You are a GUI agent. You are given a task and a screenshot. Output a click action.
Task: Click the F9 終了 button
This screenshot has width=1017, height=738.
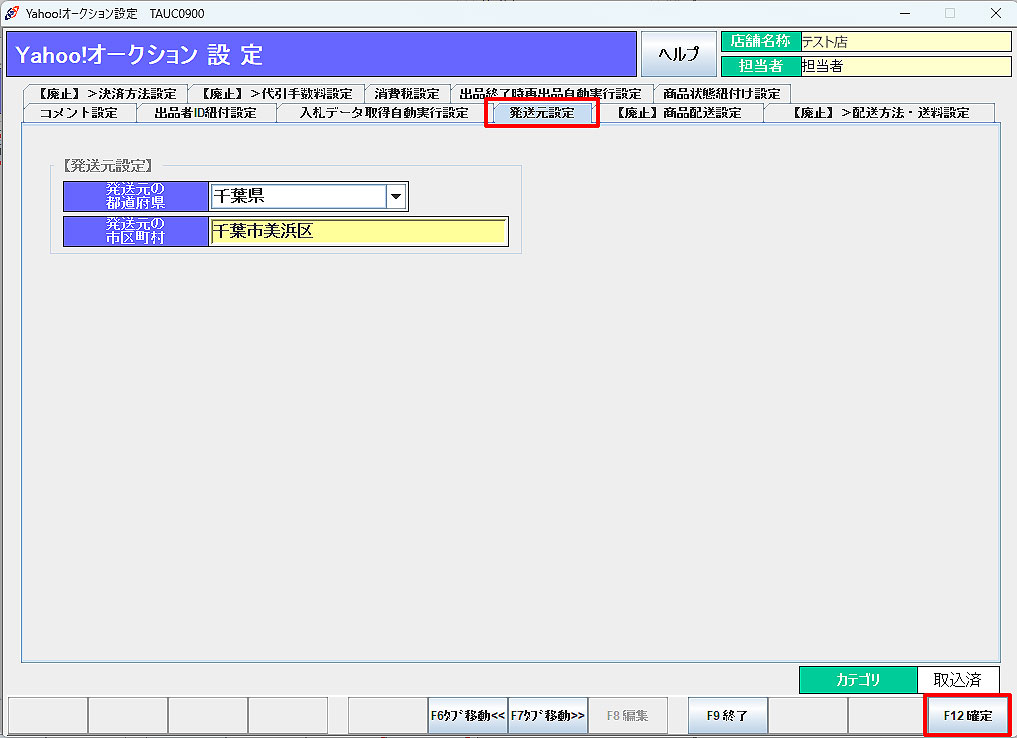point(727,716)
